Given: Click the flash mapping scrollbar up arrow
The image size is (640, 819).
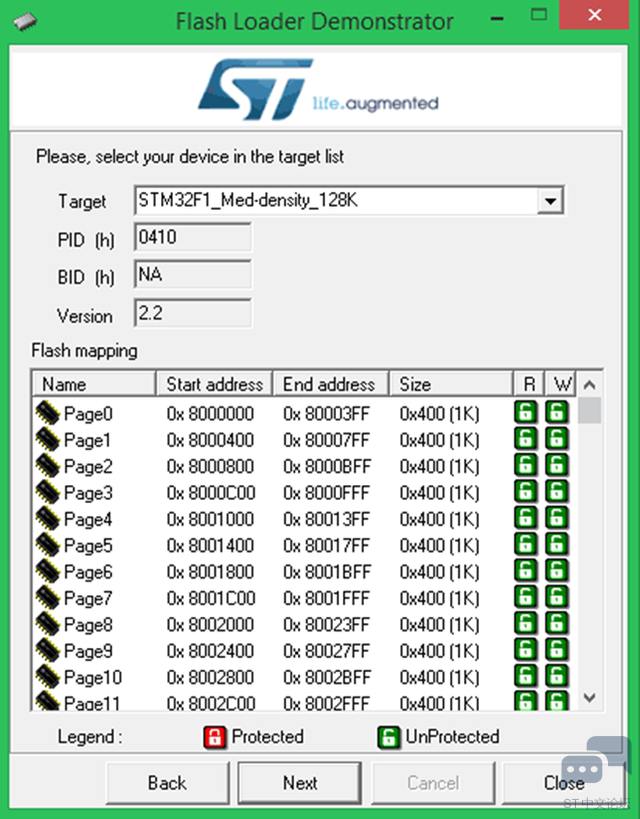Looking at the screenshot, I should pyautogui.click(x=590, y=385).
